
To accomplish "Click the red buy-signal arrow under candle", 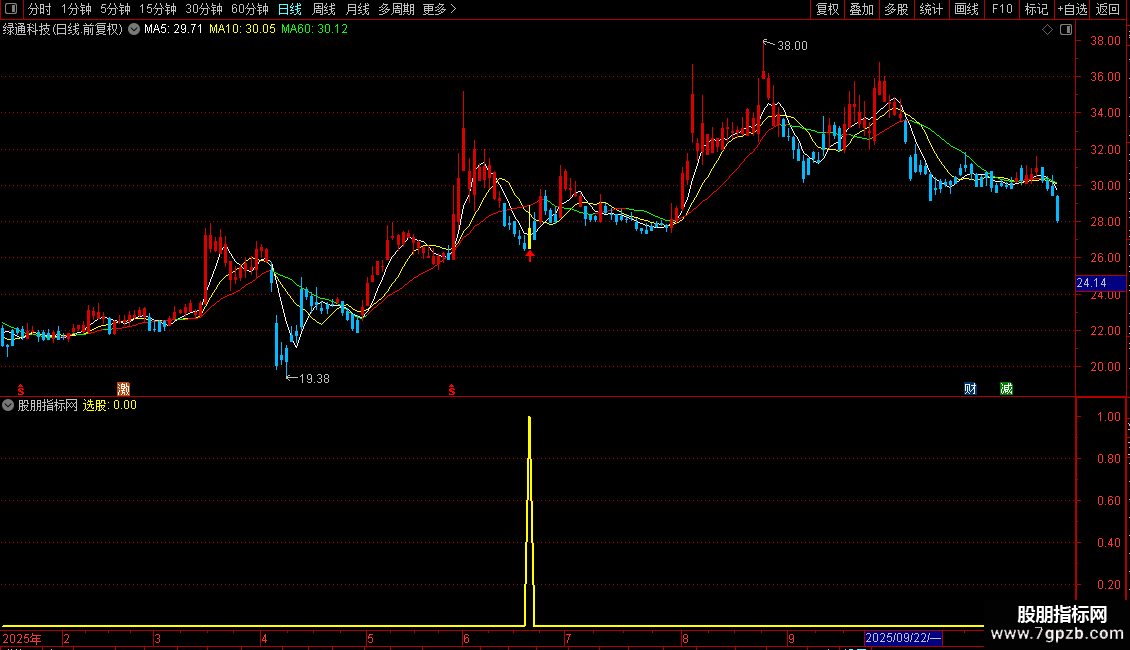I will tap(530, 255).
